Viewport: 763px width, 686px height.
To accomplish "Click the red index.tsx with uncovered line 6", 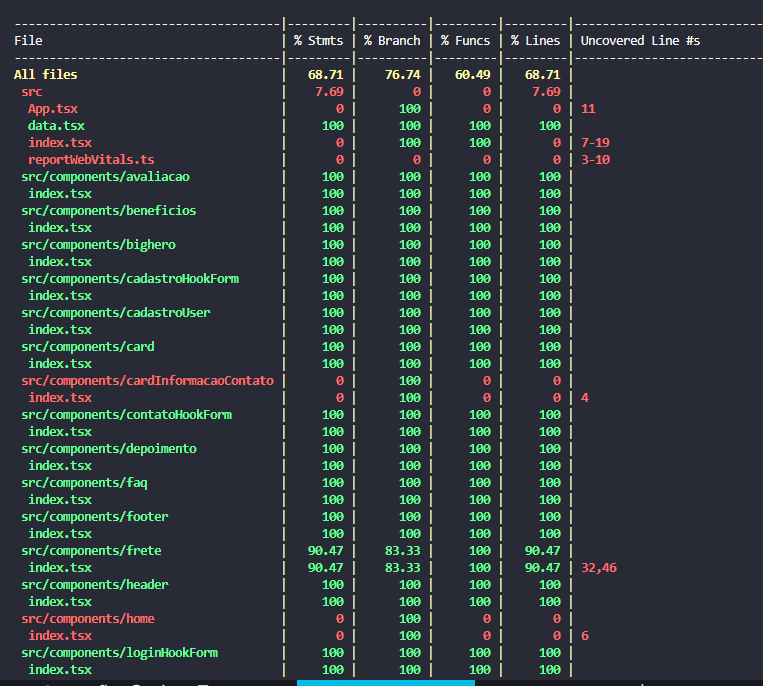I will [x=60, y=636].
